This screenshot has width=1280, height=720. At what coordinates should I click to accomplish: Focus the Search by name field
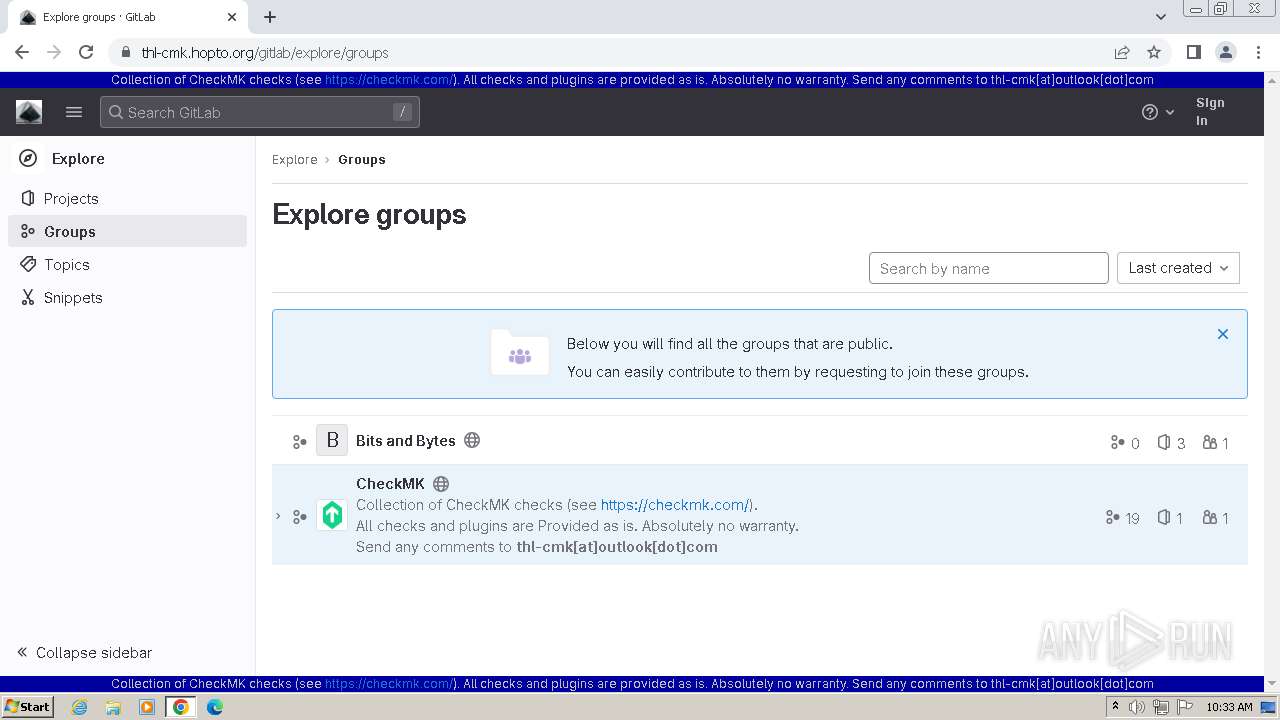[989, 268]
